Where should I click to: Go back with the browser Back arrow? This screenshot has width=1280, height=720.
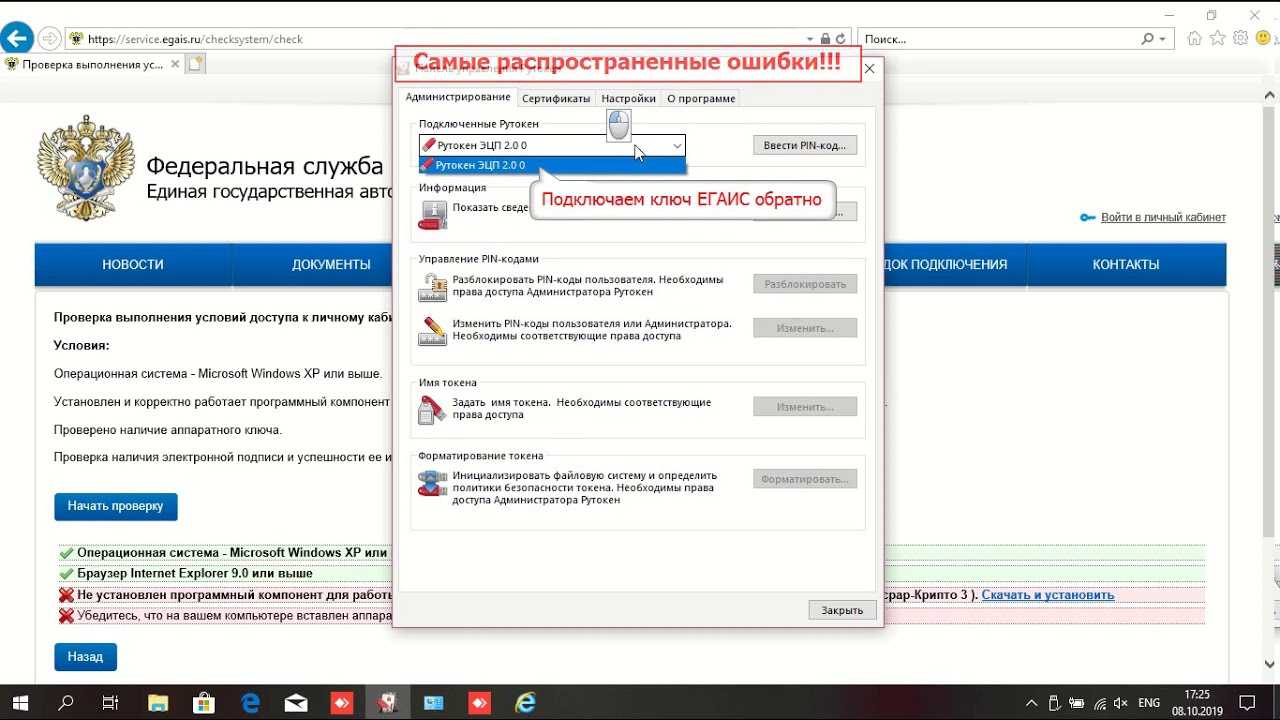pyautogui.click(x=17, y=39)
